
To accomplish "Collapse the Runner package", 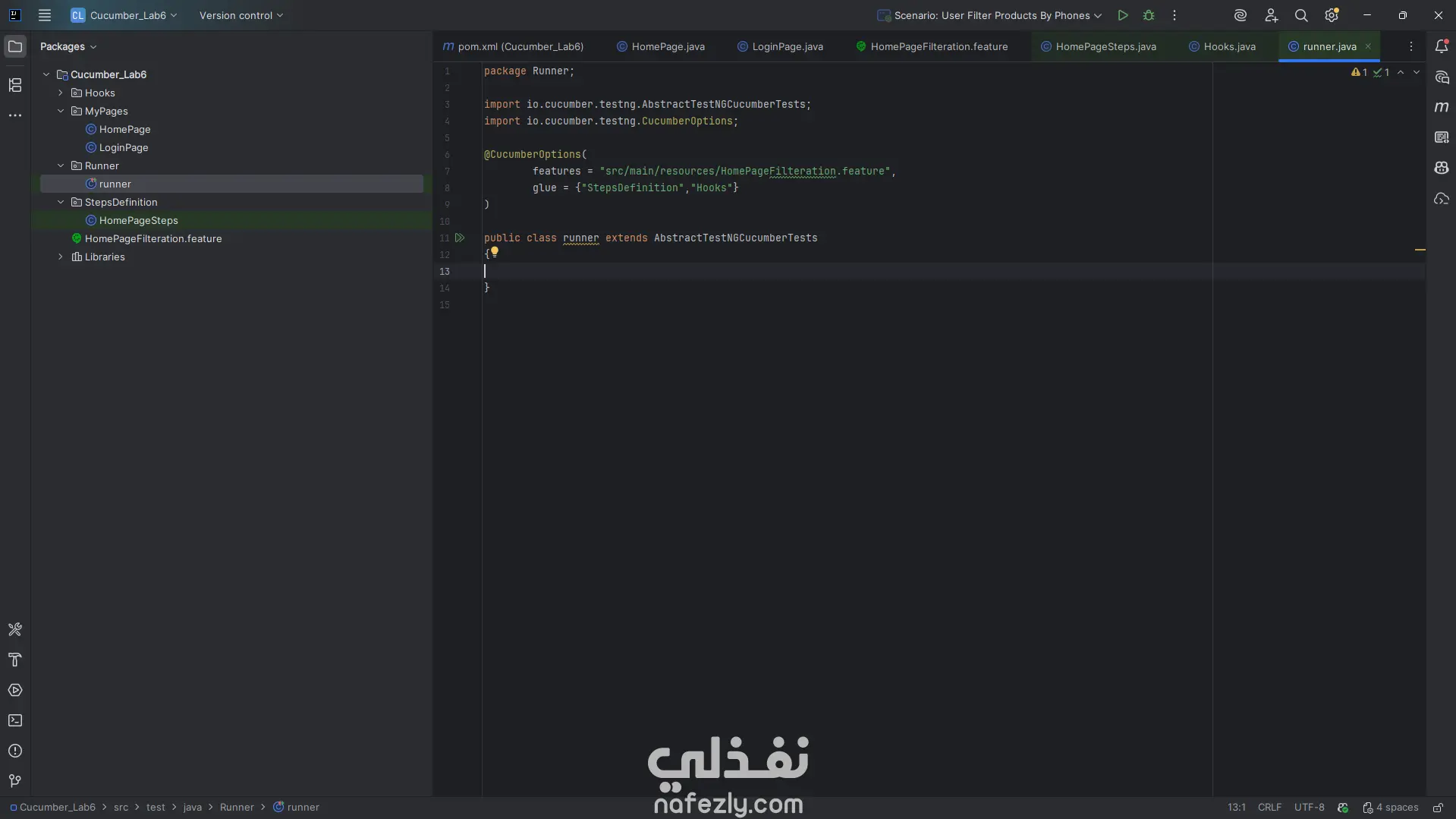I will tap(61, 165).
